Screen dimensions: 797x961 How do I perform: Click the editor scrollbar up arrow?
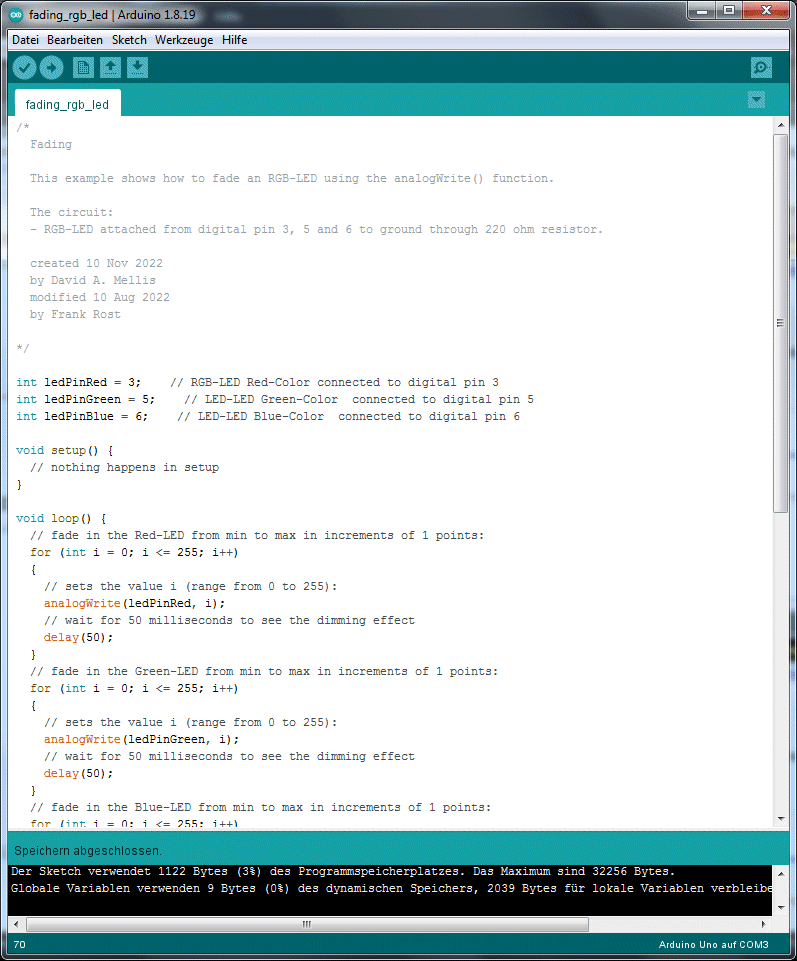(780, 125)
